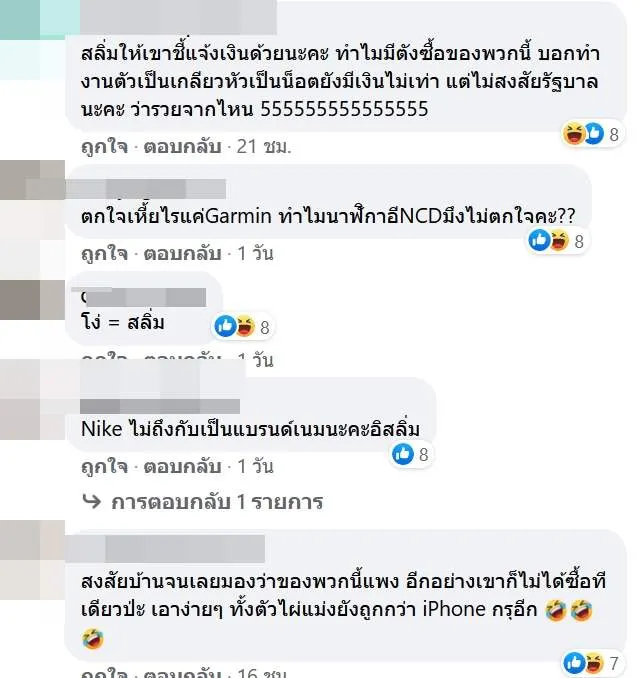640x678 pixels.
Task: Click ถูกใจ under the Nike comment
Action: click(104, 467)
